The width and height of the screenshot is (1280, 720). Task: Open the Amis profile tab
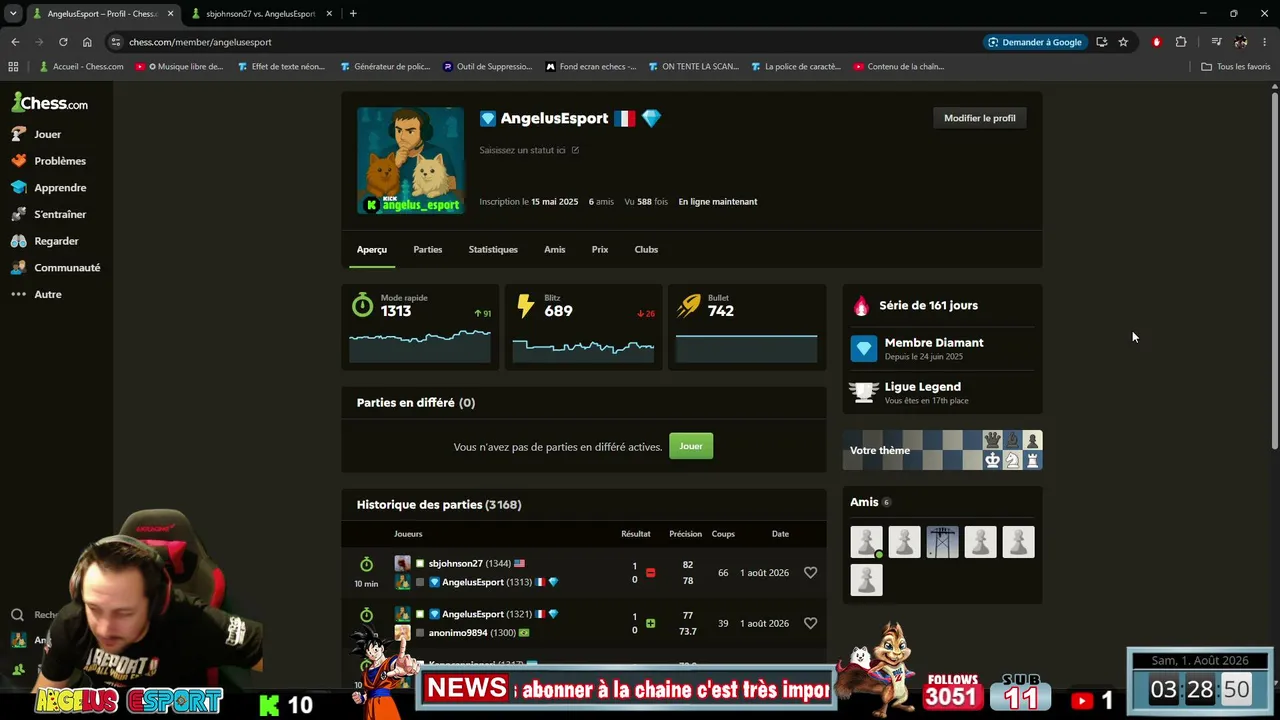(x=555, y=250)
